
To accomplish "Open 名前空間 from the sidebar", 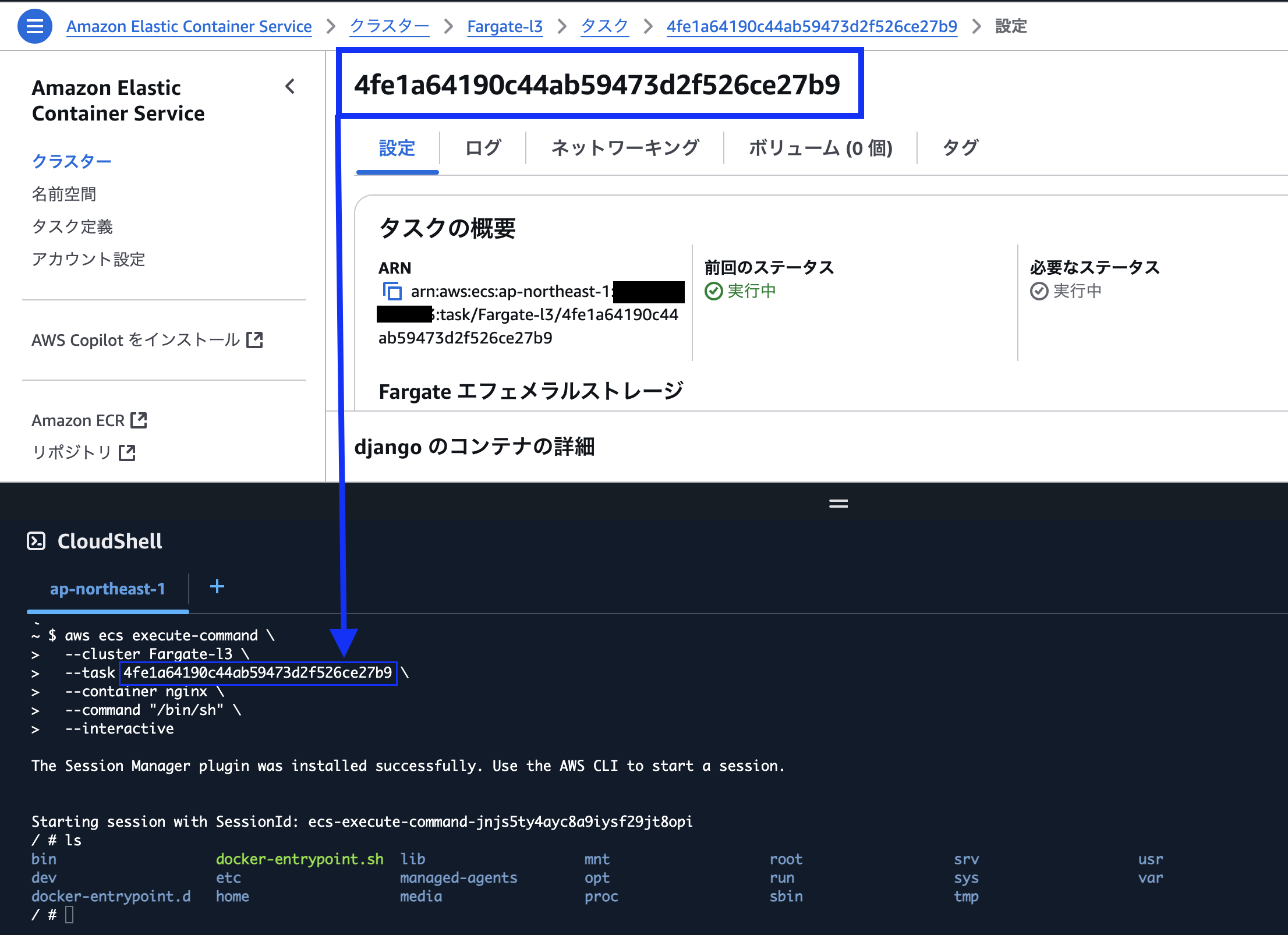I will point(64,194).
